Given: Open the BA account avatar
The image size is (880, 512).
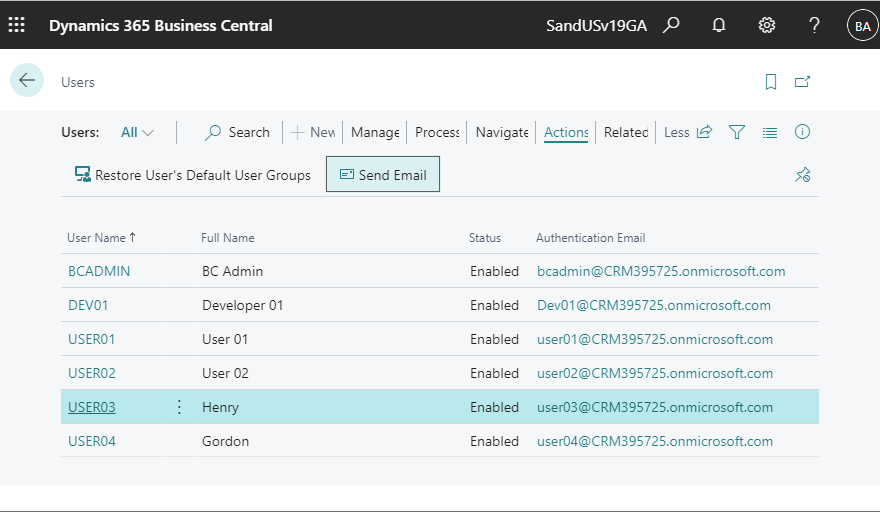Looking at the screenshot, I should click(863, 26).
